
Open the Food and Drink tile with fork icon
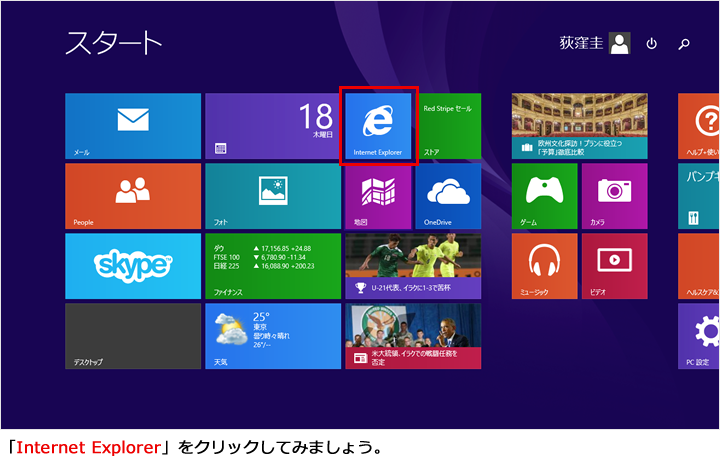(x=699, y=196)
